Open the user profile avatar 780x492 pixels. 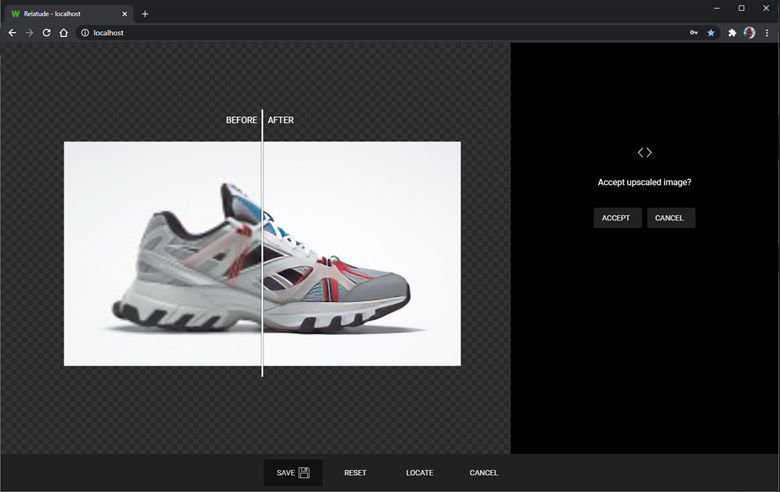[x=749, y=33]
